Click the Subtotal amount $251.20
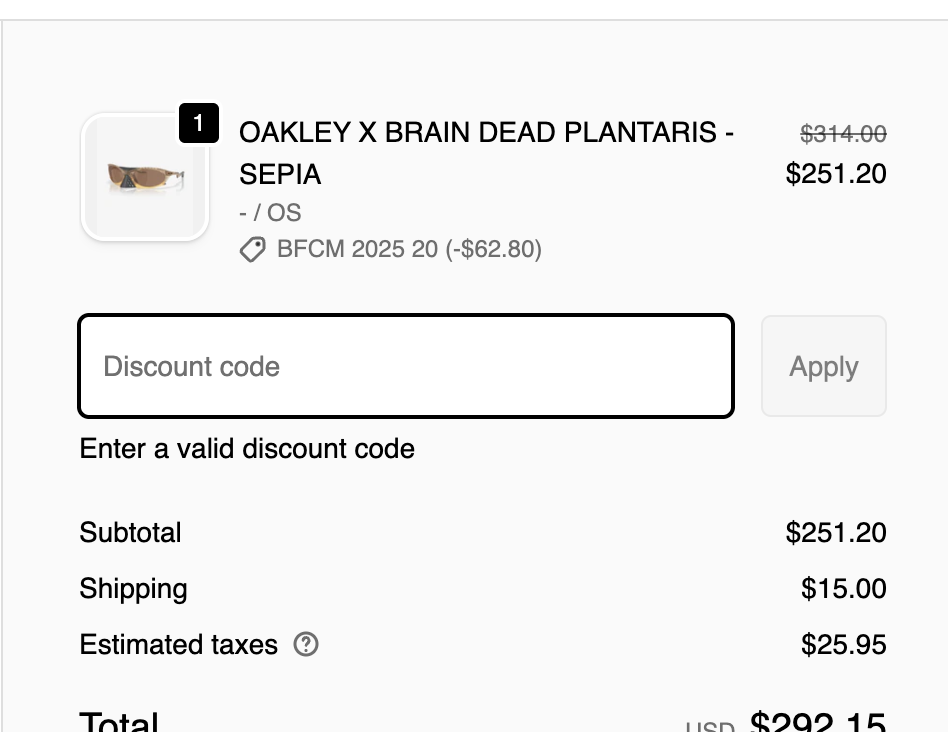Image resolution: width=948 pixels, height=732 pixels. [x=836, y=532]
